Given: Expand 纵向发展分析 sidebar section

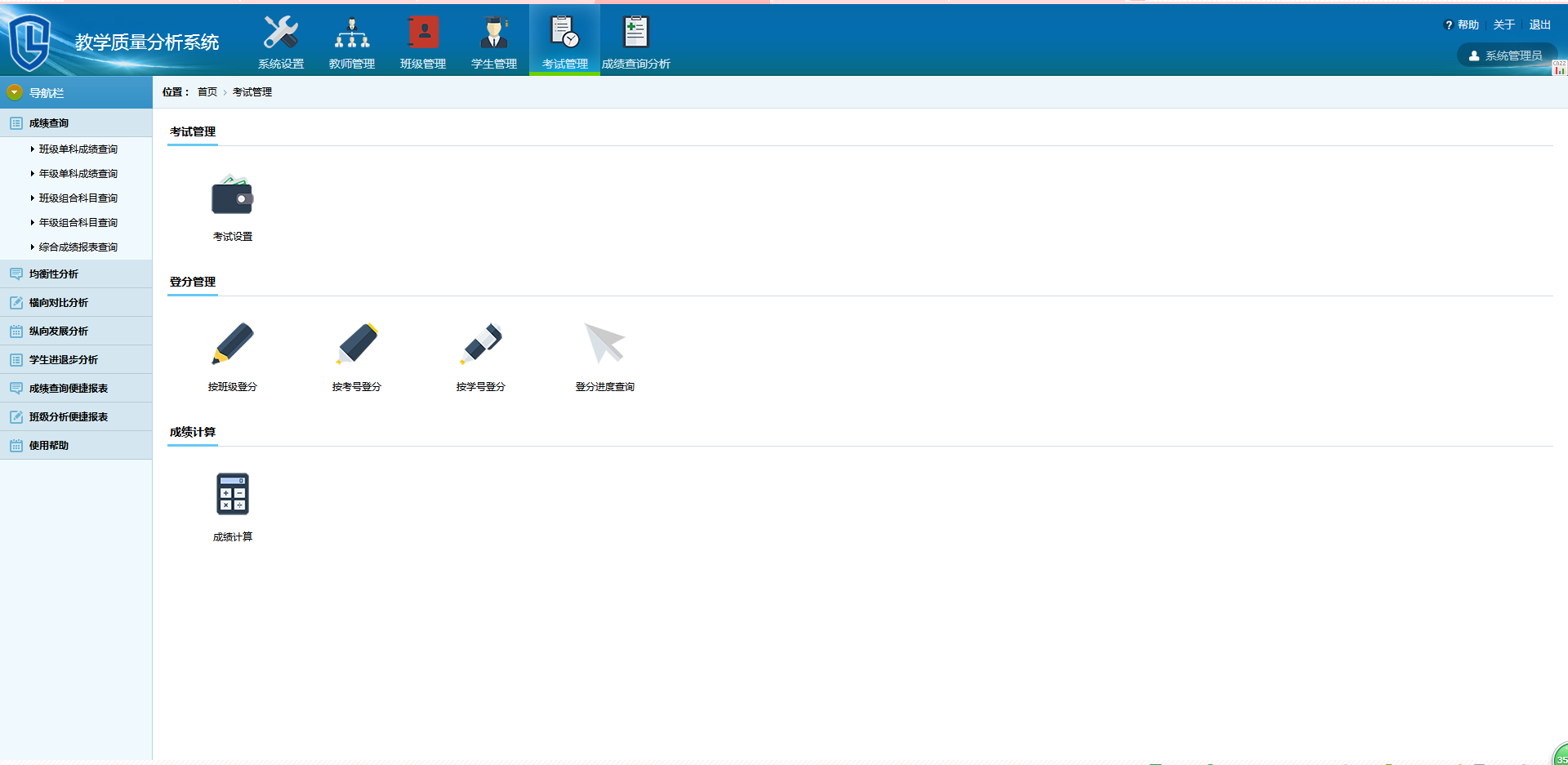Looking at the screenshot, I should [x=76, y=331].
